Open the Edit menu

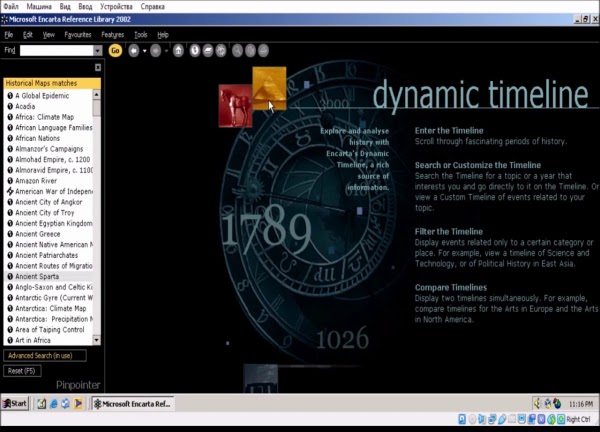[x=28, y=35]
